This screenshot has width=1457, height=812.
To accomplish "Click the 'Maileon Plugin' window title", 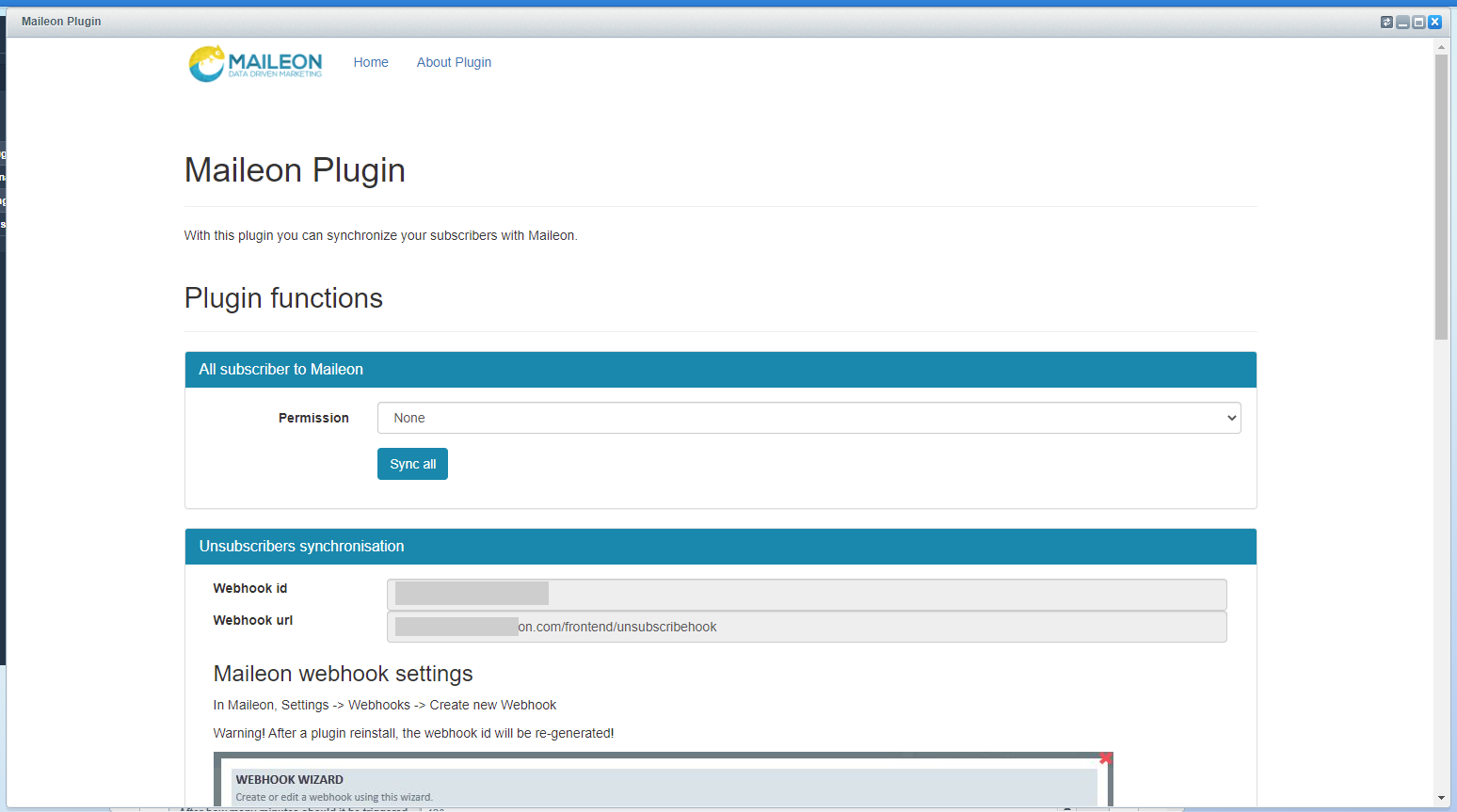I will click(x=61, y=22).
